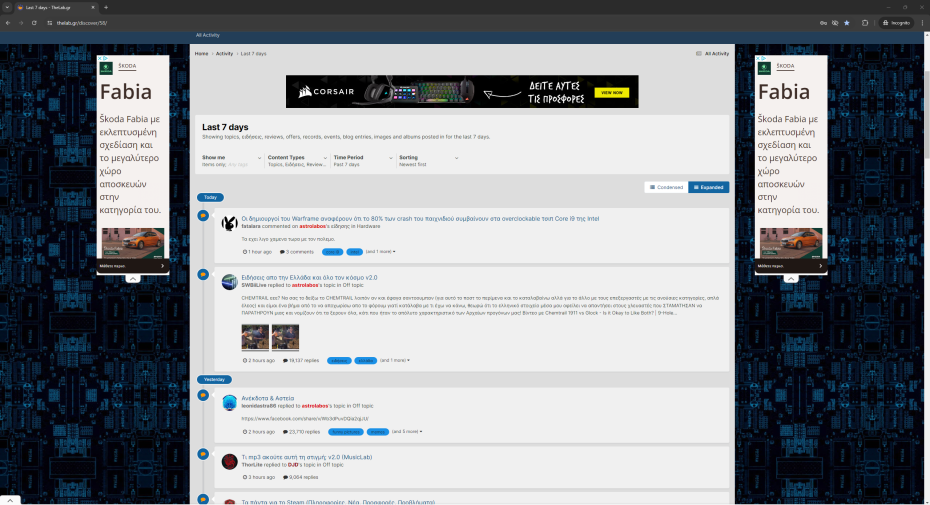Click the address bar URL thelab.gr/discover/58/
Screen dimensions: 930x505
82,23
